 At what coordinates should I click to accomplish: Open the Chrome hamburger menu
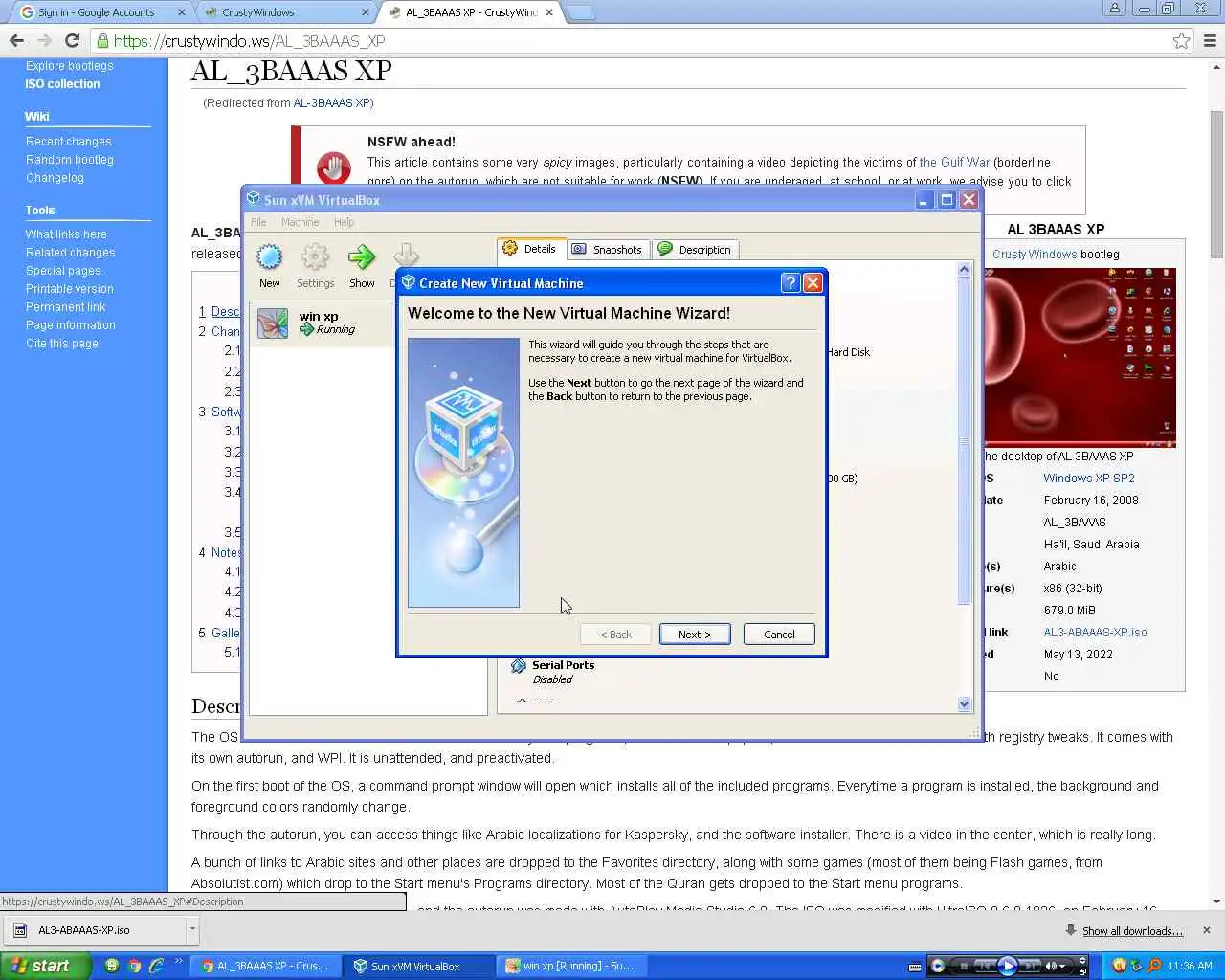pos(1210,41)
